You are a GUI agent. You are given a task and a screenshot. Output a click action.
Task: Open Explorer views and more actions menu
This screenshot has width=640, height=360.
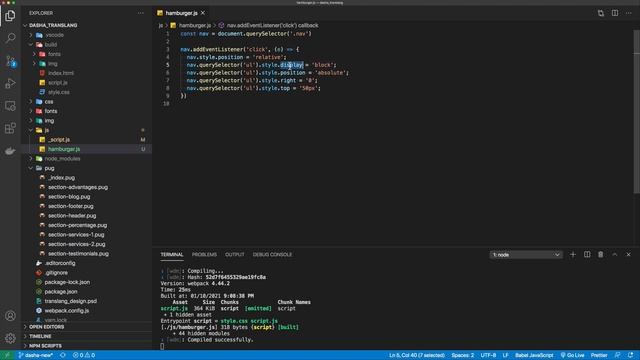coord(141,13)
